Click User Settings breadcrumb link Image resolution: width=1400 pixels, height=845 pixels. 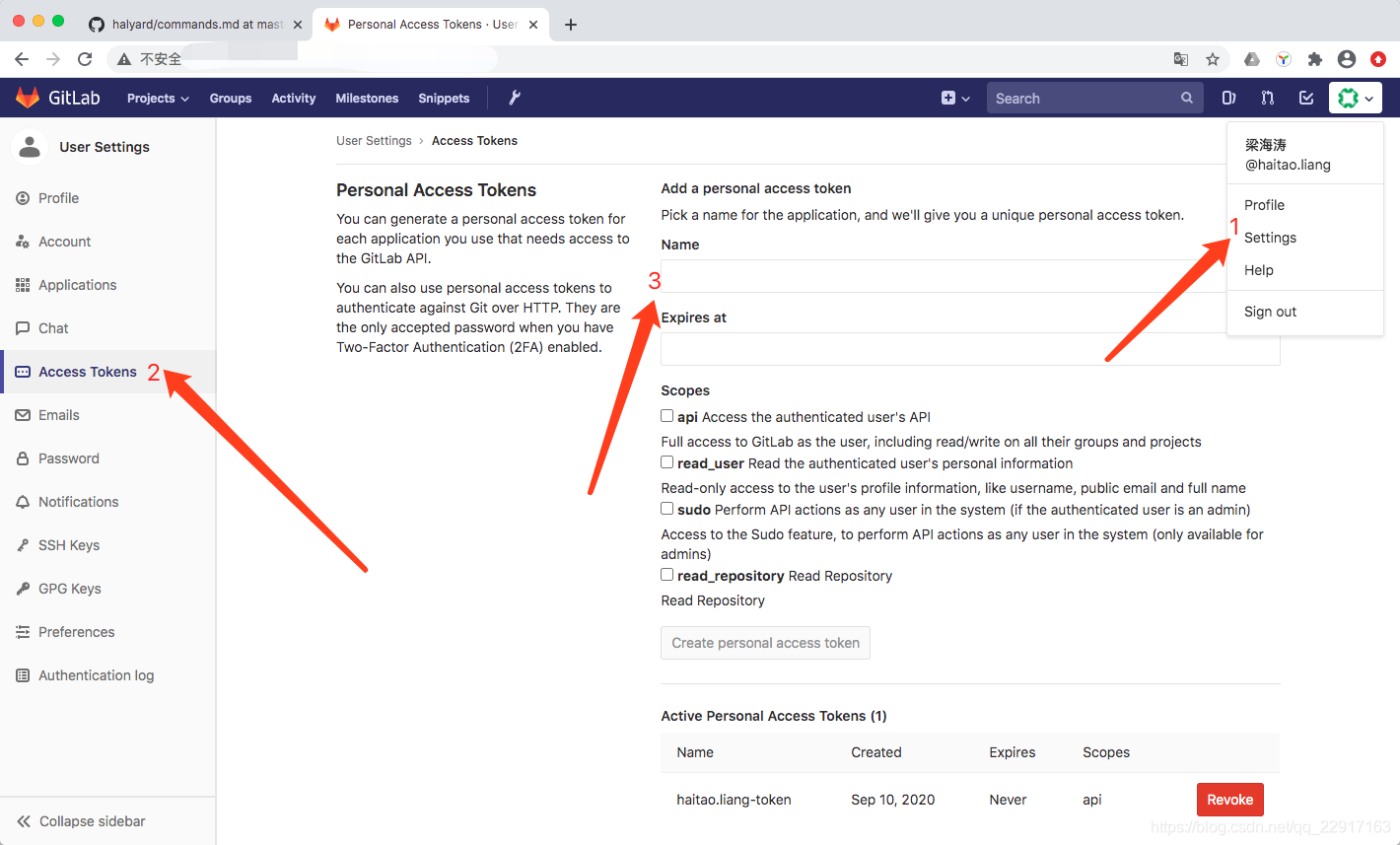click(374, 141)
